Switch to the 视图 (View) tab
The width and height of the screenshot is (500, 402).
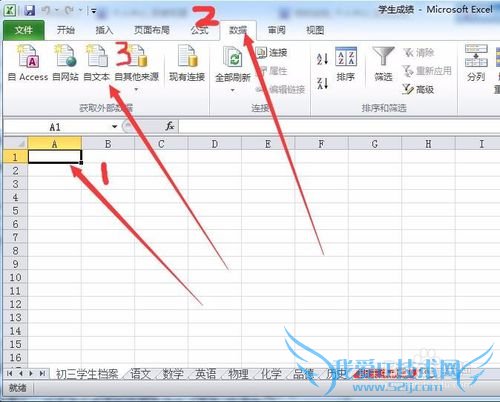(315, 30)
